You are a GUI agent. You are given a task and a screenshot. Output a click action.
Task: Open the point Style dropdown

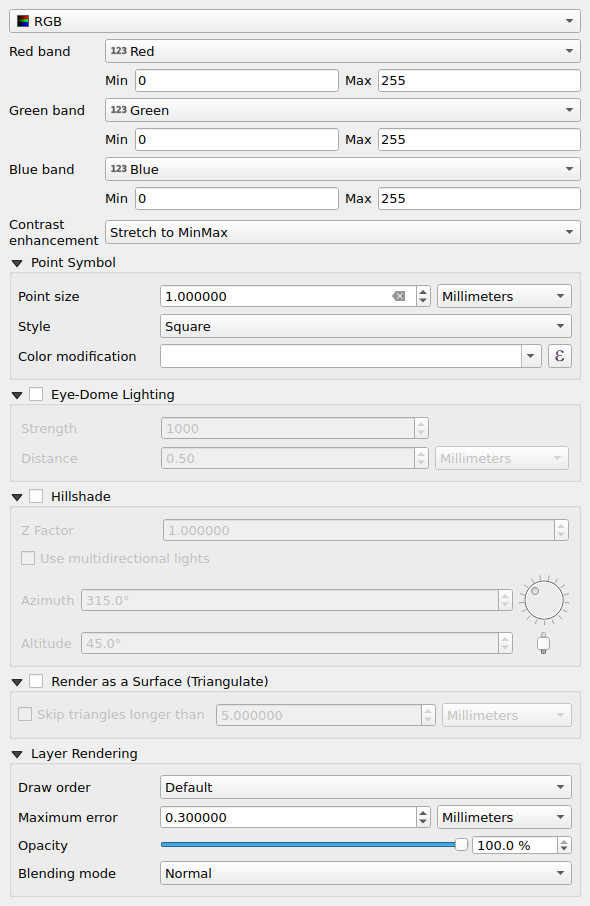coord(365,326)
